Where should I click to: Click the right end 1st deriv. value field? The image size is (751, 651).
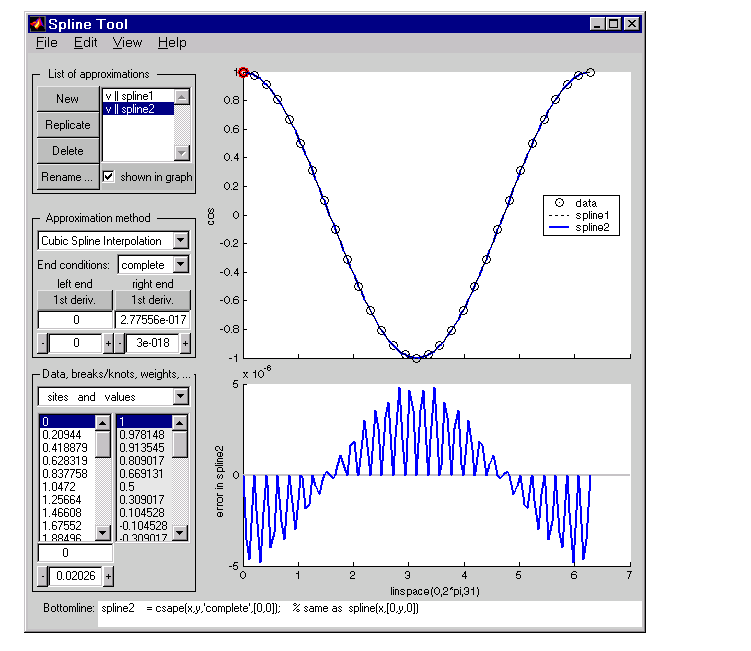coord(153,320)
